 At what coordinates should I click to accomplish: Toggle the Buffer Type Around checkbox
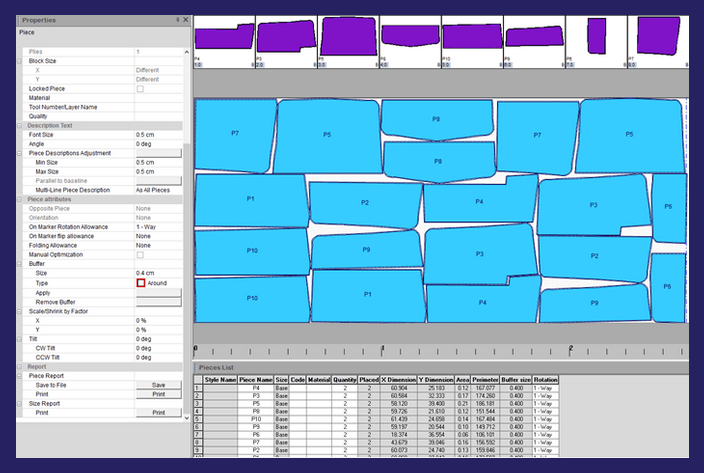(x=141, y=283)
